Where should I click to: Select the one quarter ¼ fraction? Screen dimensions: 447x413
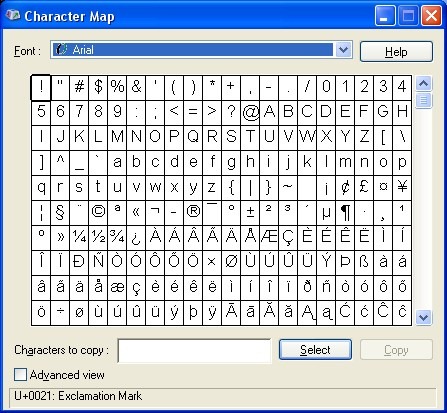click(x=79, y=237)
